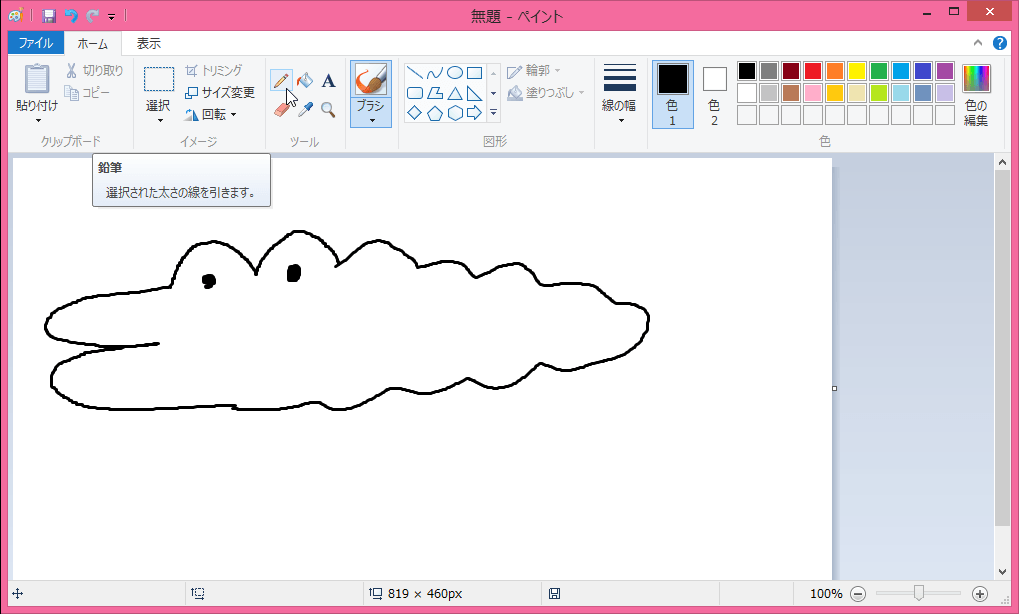Image resolution: width=1019 pixels, height=614 pixels.
Task: Click the paste clipboard icon
Action: click(37, 79)
